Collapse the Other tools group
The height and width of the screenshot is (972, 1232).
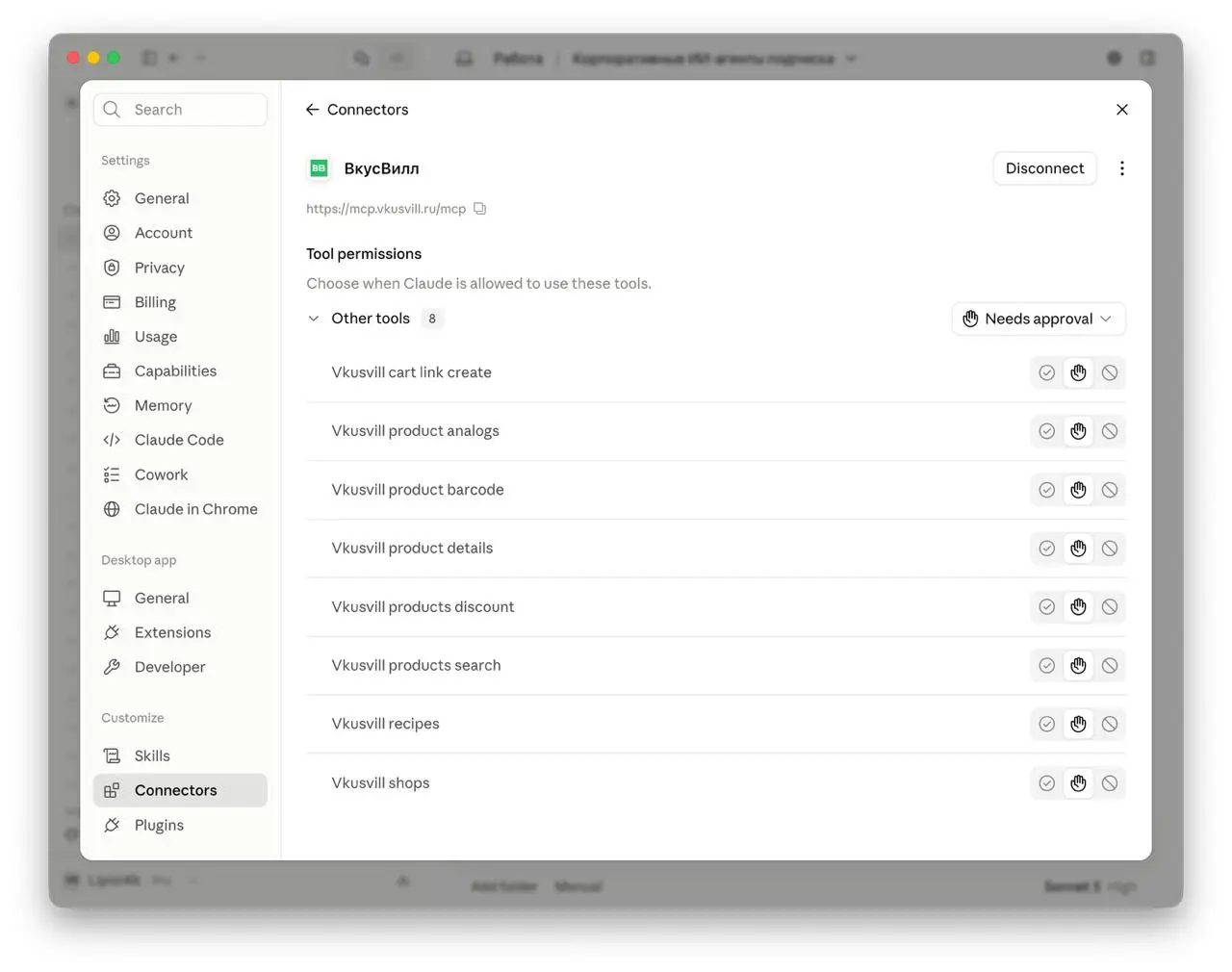(314, 319)
